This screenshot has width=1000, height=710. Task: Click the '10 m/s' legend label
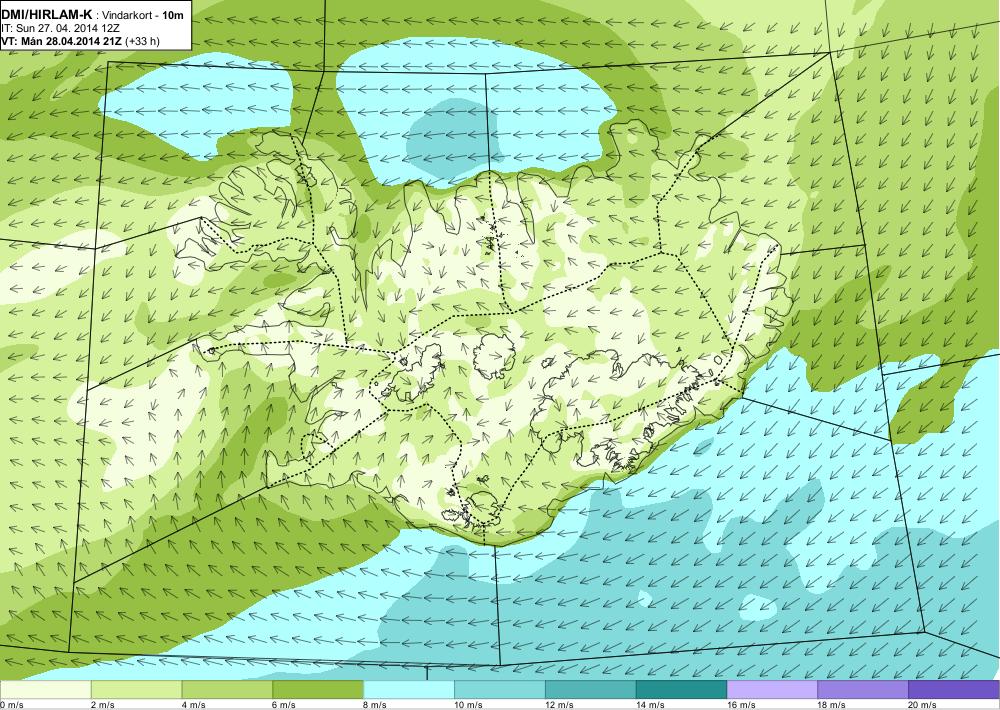tap(469, 705)
